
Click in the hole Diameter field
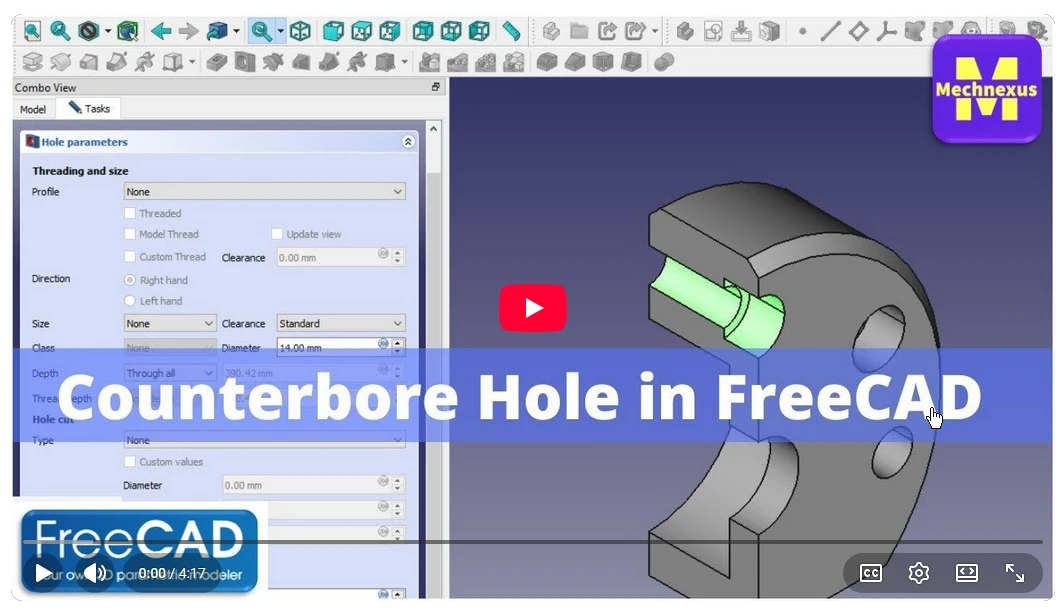[325, 348]
